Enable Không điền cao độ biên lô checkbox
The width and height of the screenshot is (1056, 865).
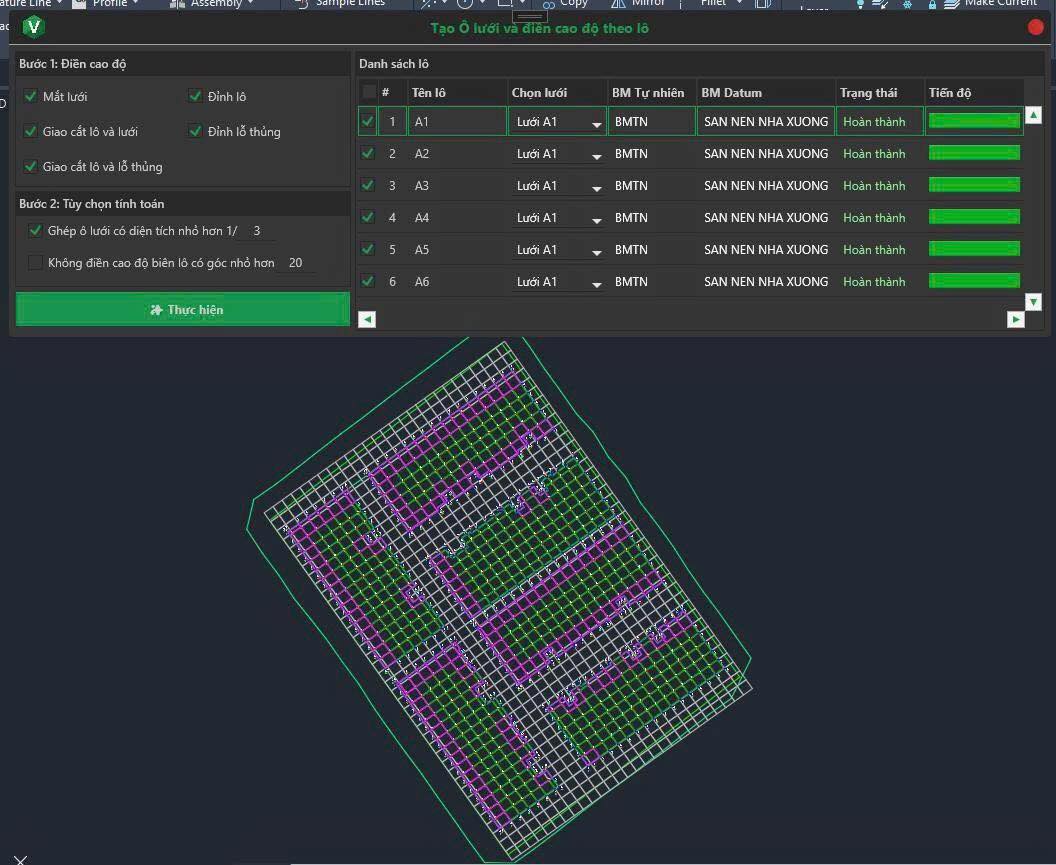coord(35,263)
